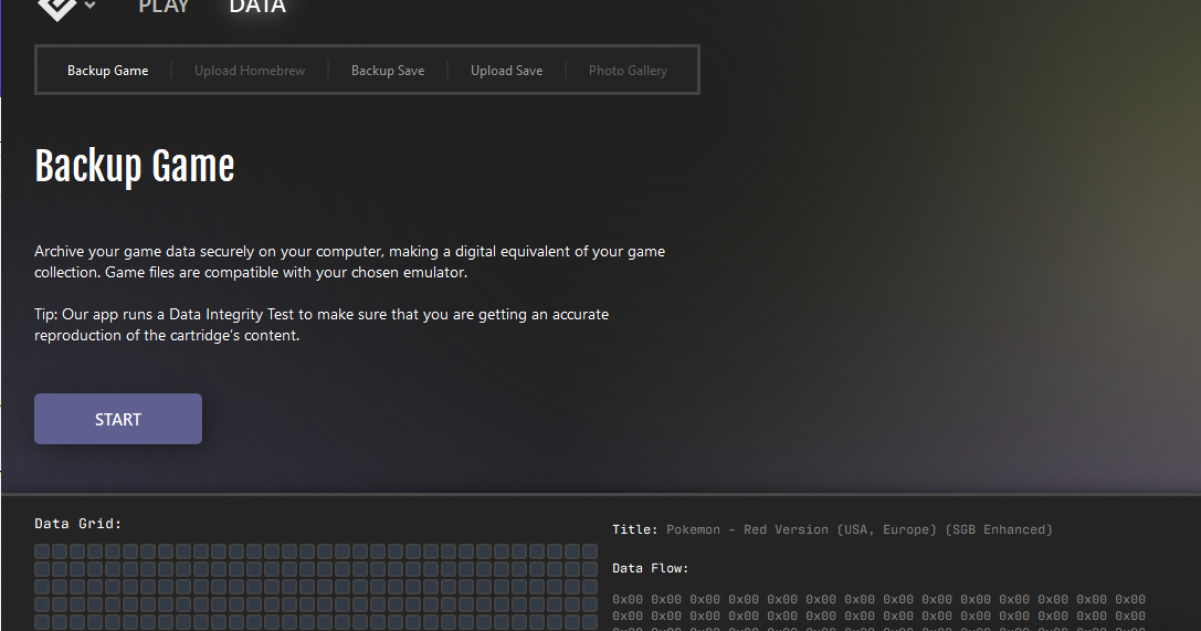Expand the chevron dropdown beside the logo
Screen dimensions: 1201x631
tap(91, 6)
